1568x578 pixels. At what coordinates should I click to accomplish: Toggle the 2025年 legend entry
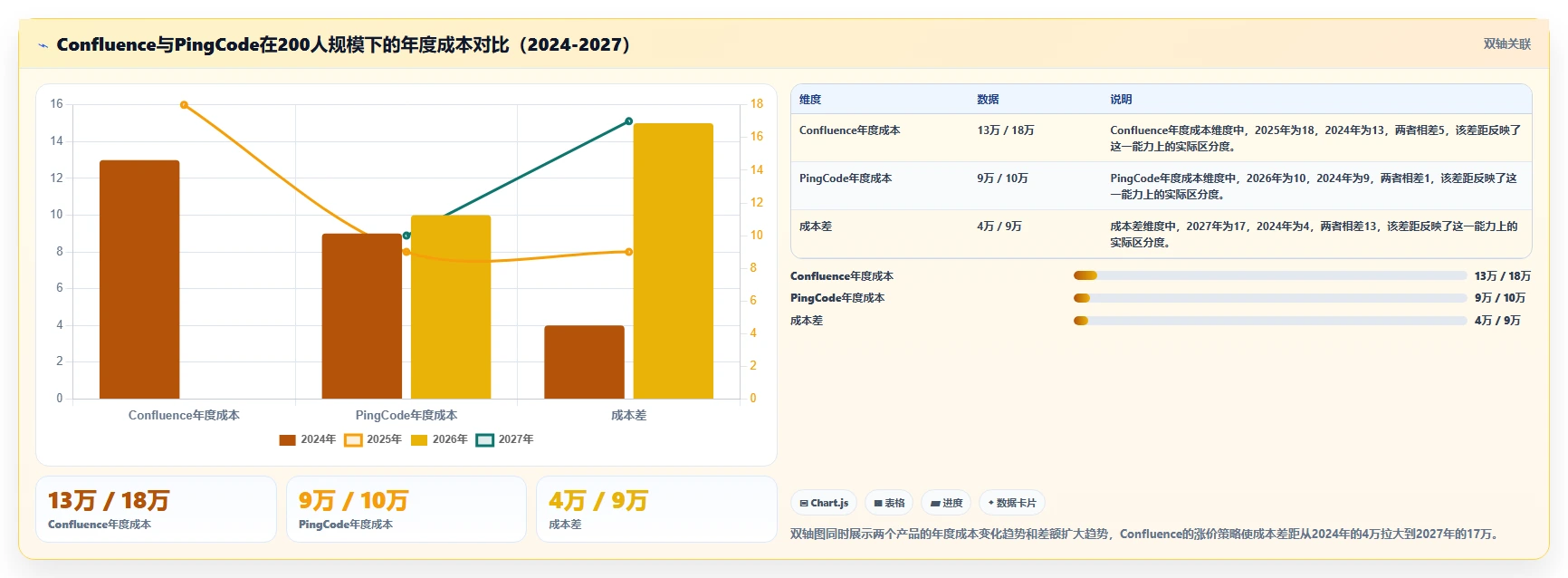373,439
